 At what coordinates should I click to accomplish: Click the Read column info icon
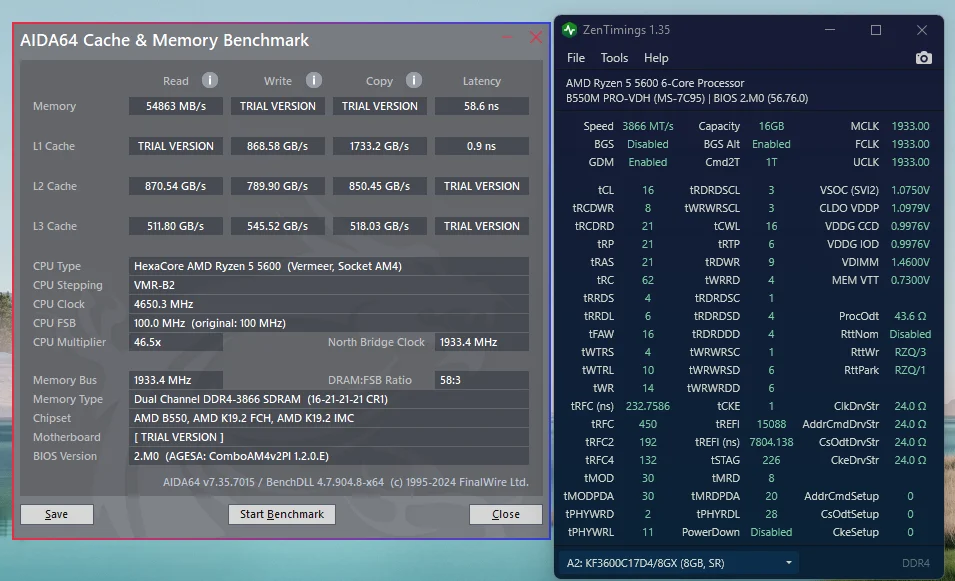210,81
